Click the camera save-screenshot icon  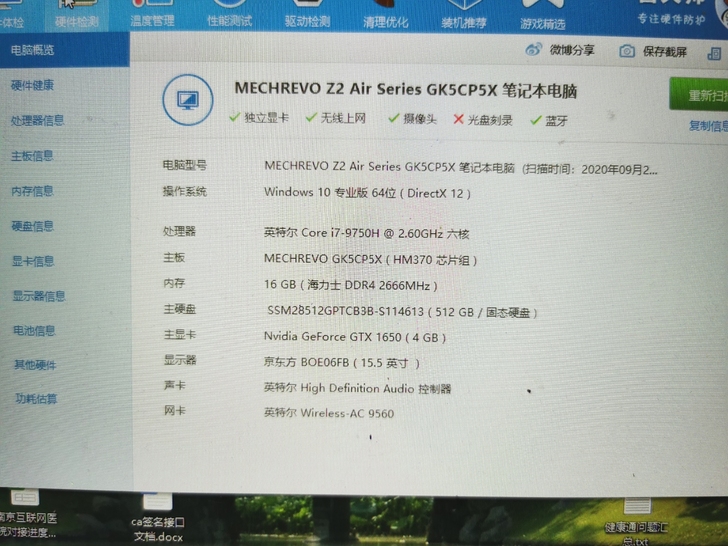click(x=627, y=51)
